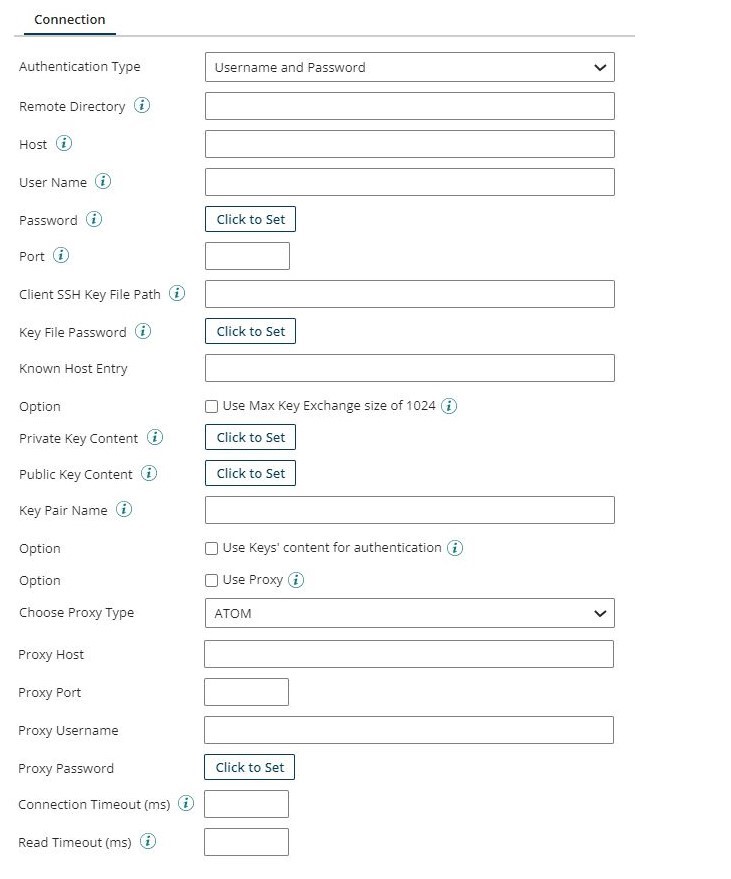Open the Authentication Type dropdown
Screen dimensions: 731x879
pyautogui.click(x=409, y=67)
